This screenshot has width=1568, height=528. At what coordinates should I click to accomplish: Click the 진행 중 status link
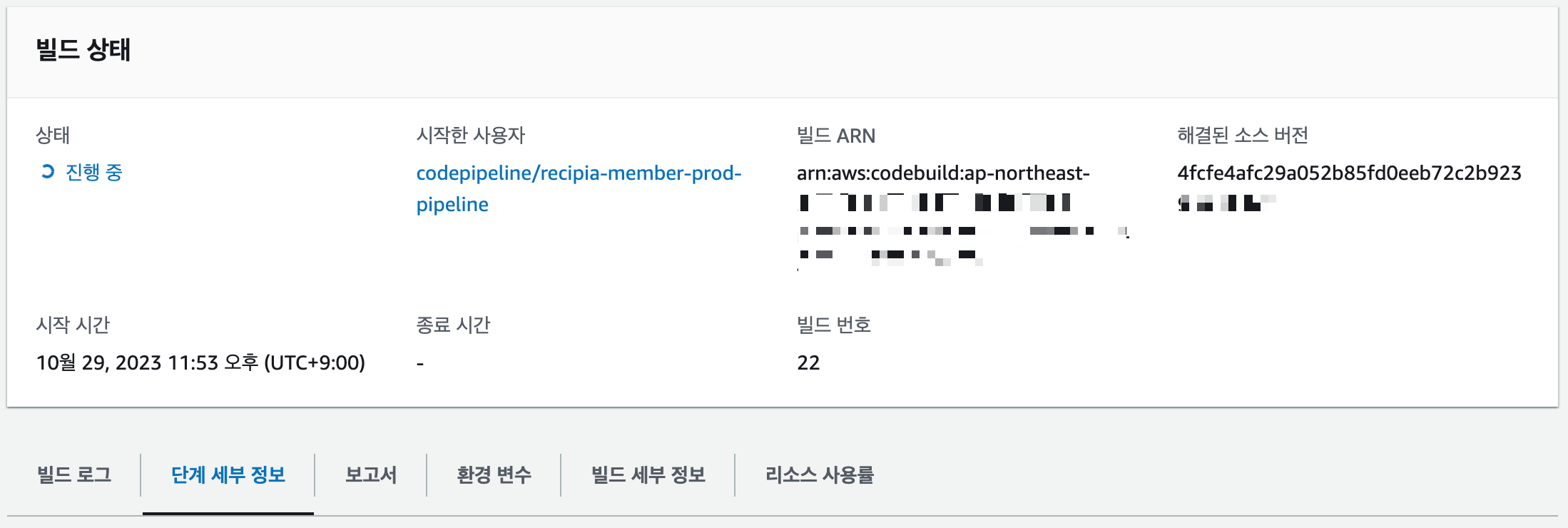(93, 172)
